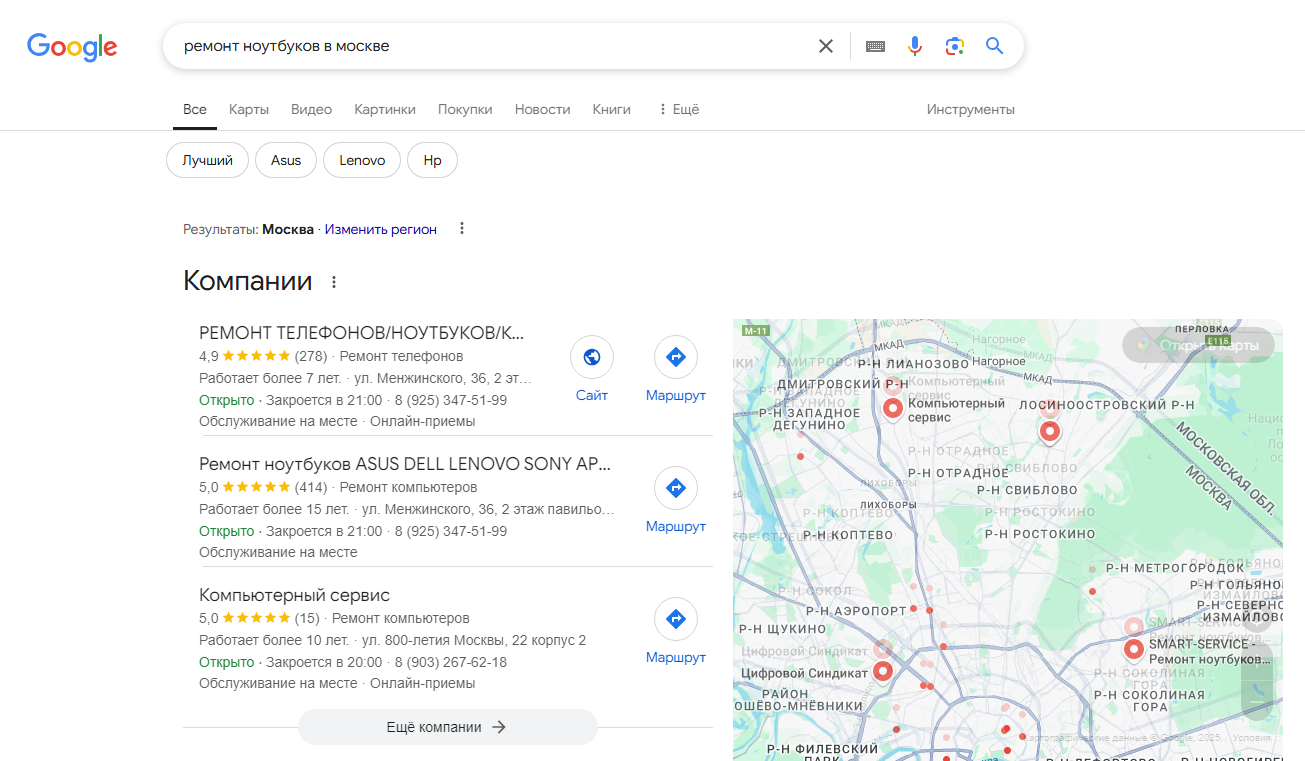The image size is (1305, 761).
Task: Expand the Ещё more-tabs menu
Action: pos(678,109)
